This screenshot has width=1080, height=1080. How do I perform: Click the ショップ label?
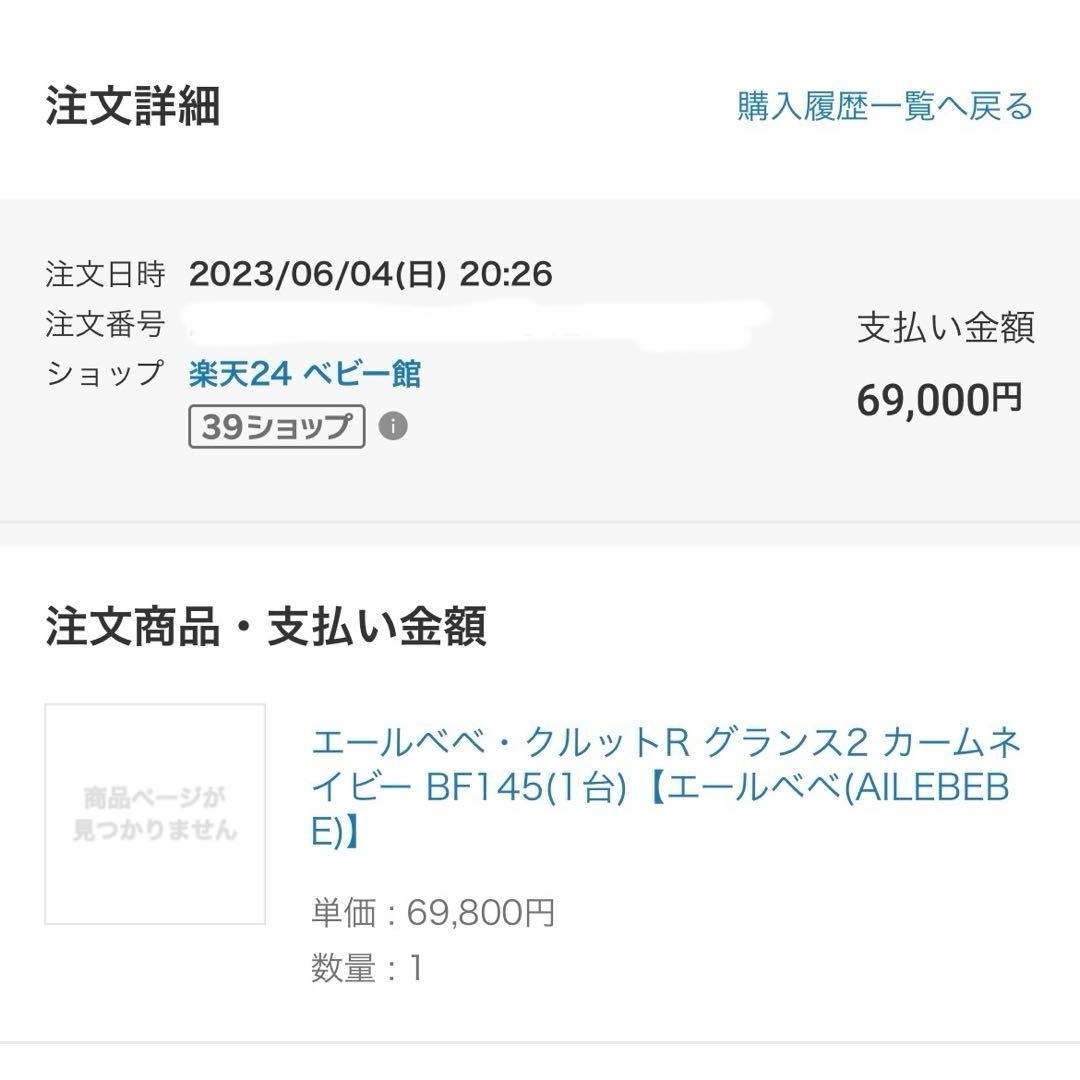[x=105, y=374]
